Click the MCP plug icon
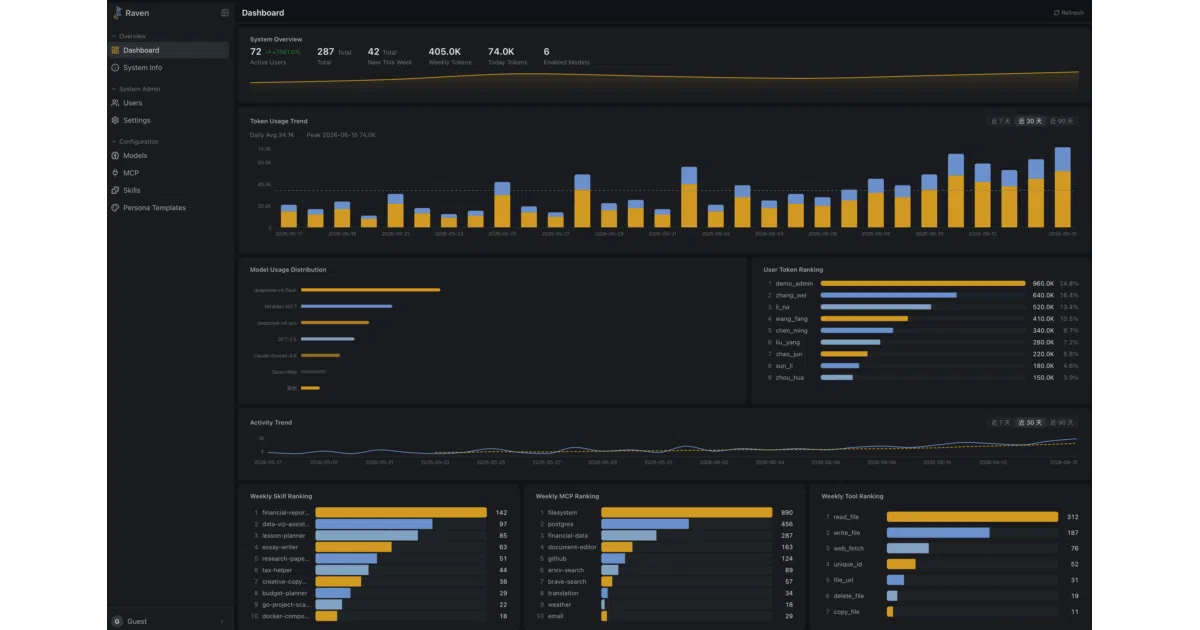The width and height of the screenshot is (1200, 630). pyautogui.click(x=116, y=173)
